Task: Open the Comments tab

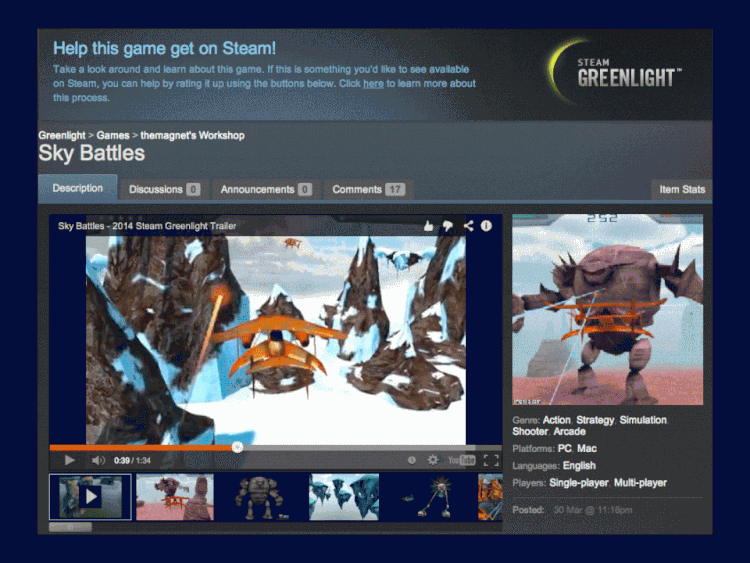Action: click(x=369, y=189)
